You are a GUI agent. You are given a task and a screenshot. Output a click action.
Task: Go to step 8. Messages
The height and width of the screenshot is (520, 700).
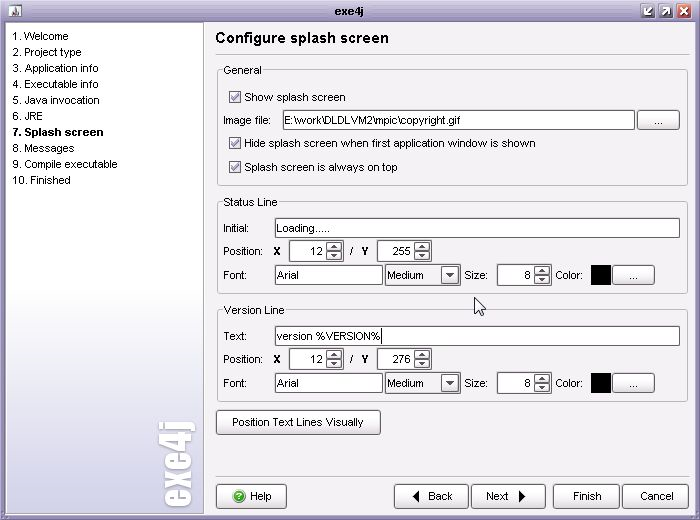pyautogui.click(x=43, y=148)
